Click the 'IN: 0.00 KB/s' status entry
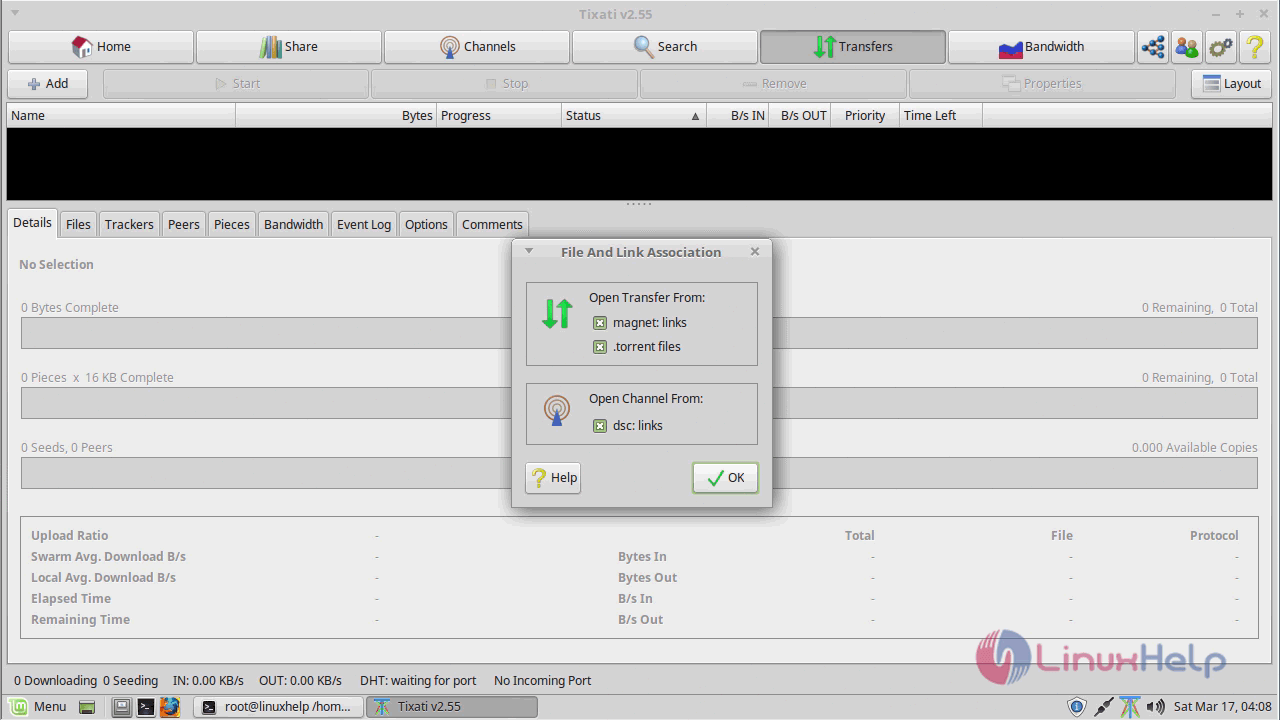 pyautogui.click(x=208, y=681)
